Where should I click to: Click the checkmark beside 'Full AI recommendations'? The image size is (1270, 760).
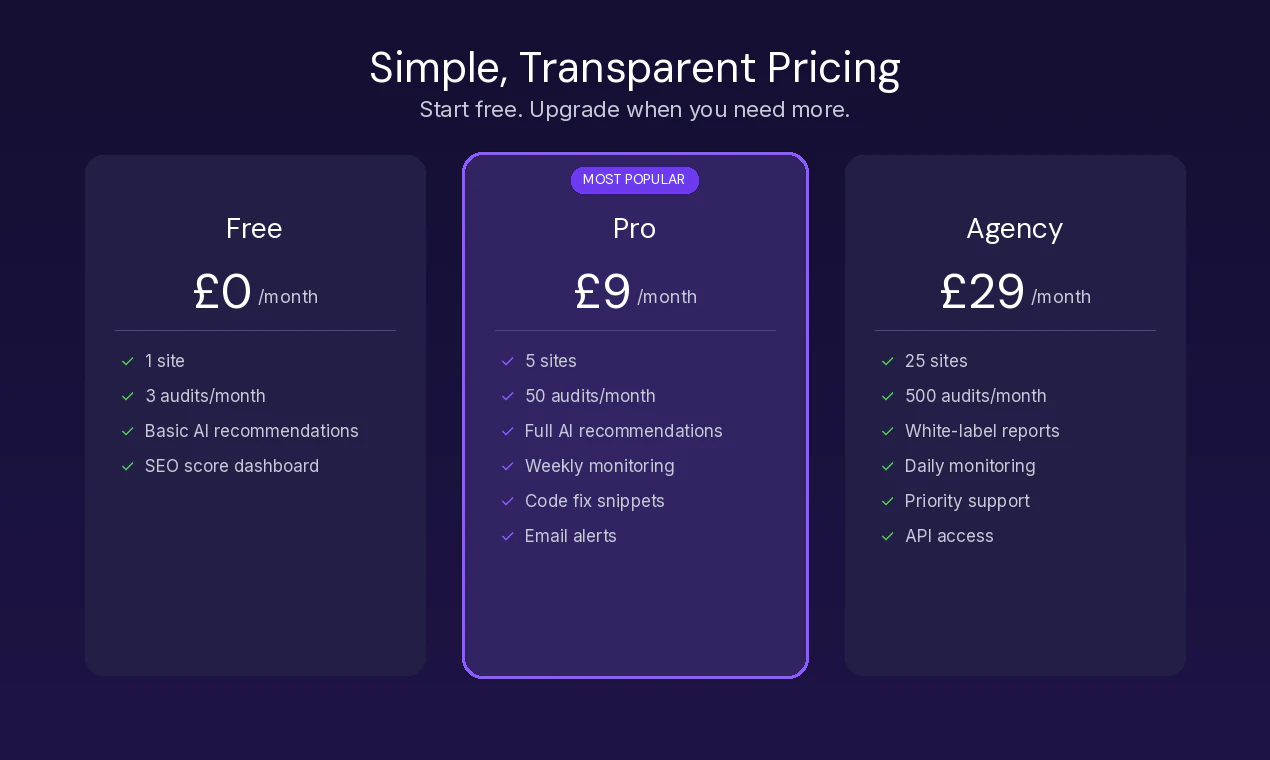507,431
